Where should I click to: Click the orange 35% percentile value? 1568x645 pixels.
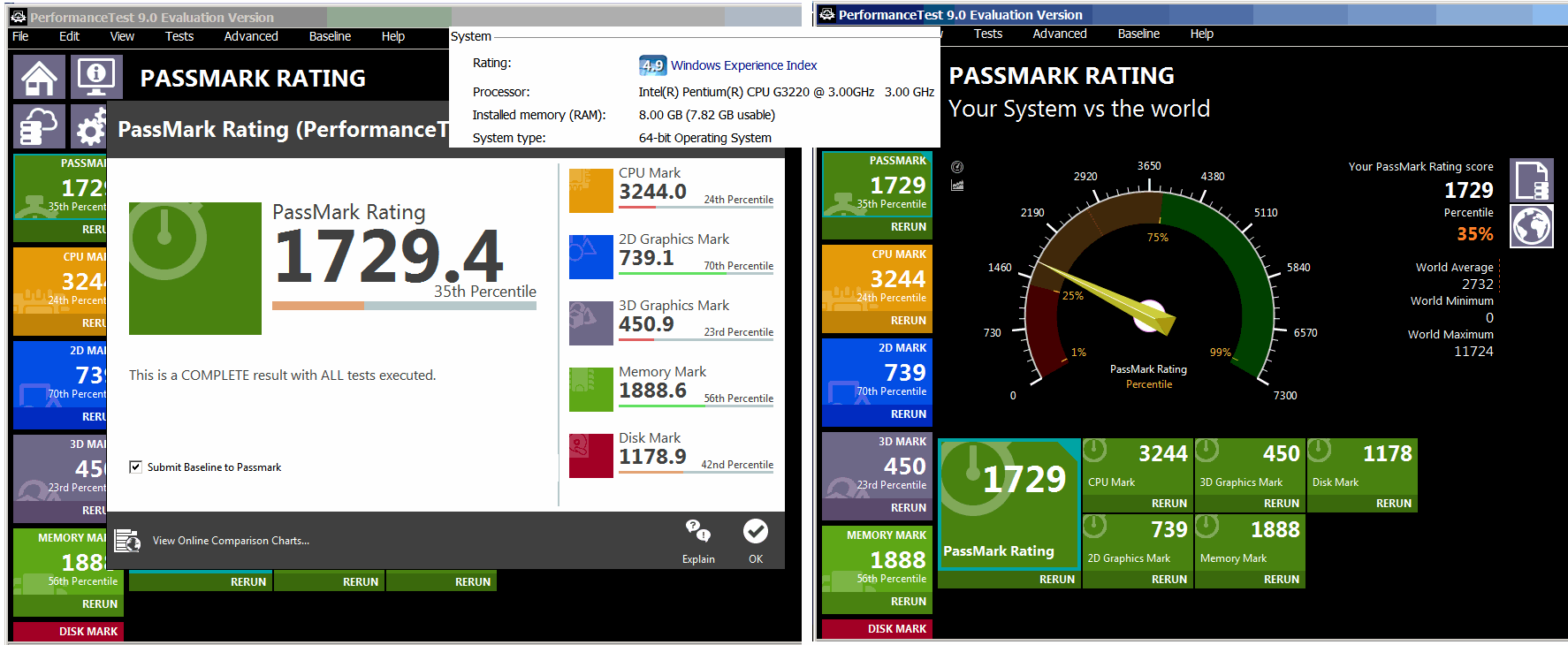(x=1475, y=234)
